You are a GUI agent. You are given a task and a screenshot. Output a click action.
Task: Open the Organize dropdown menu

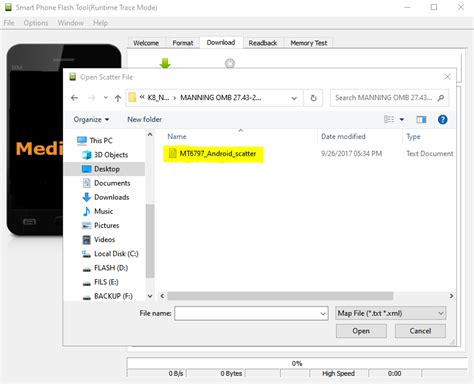91,119
